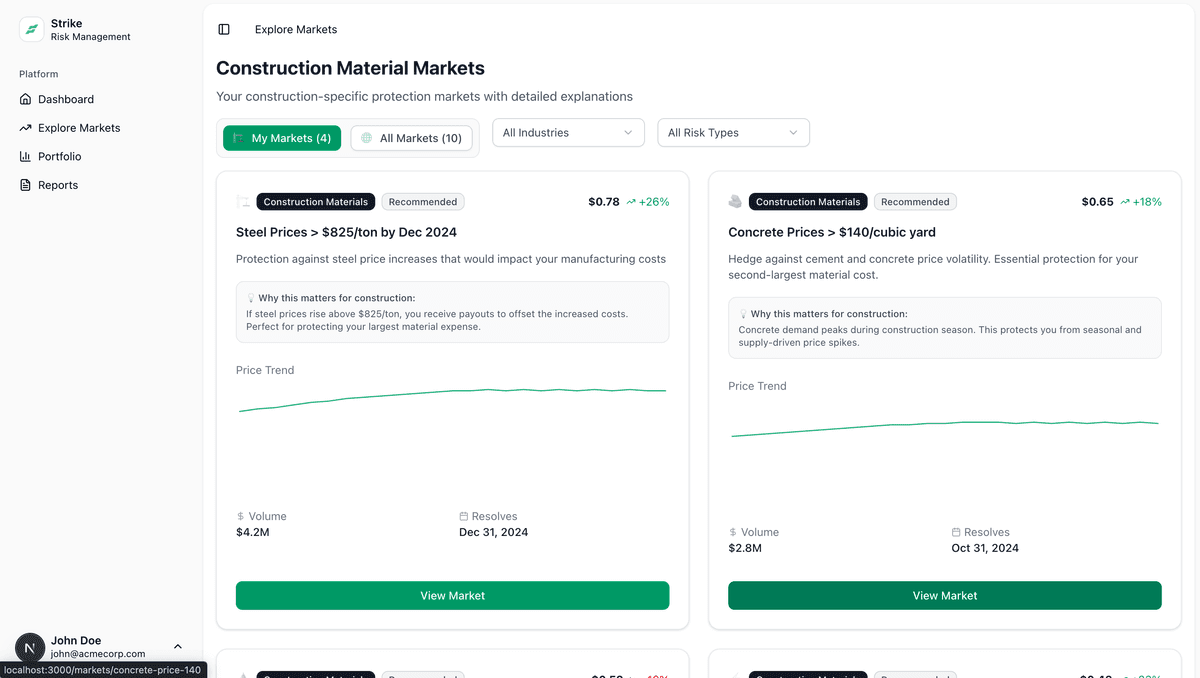Open the All Risk Types dropdown

733,133
